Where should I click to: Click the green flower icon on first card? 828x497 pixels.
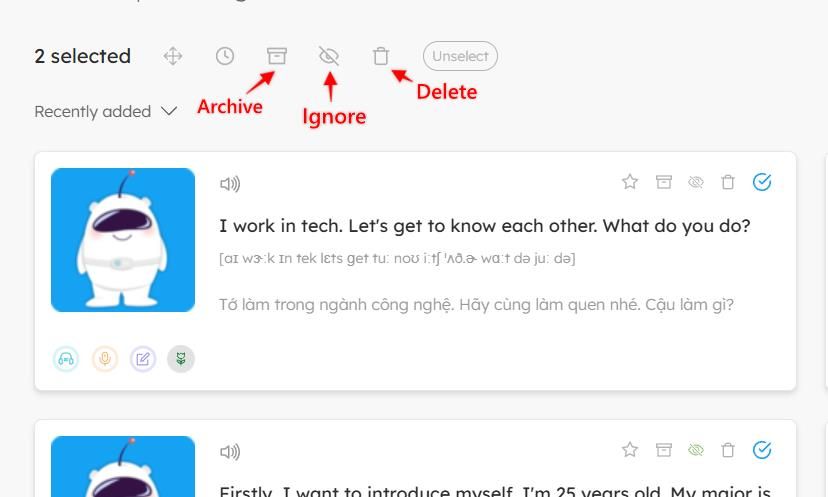click(181, 359)
